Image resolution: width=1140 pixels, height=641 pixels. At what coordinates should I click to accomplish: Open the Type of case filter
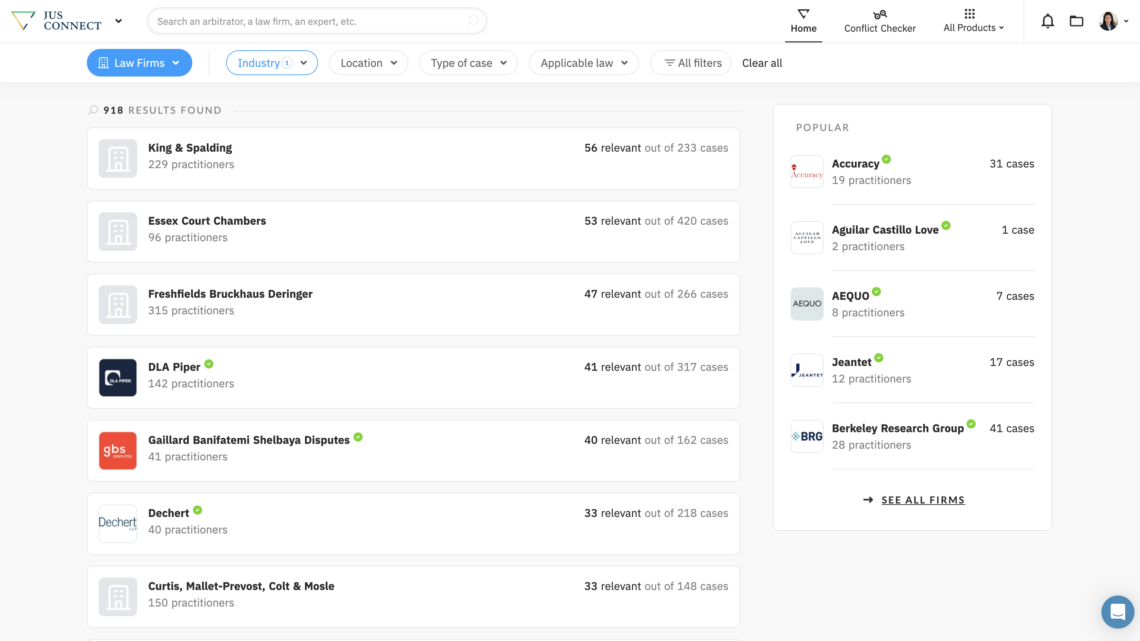click(468, 63)
